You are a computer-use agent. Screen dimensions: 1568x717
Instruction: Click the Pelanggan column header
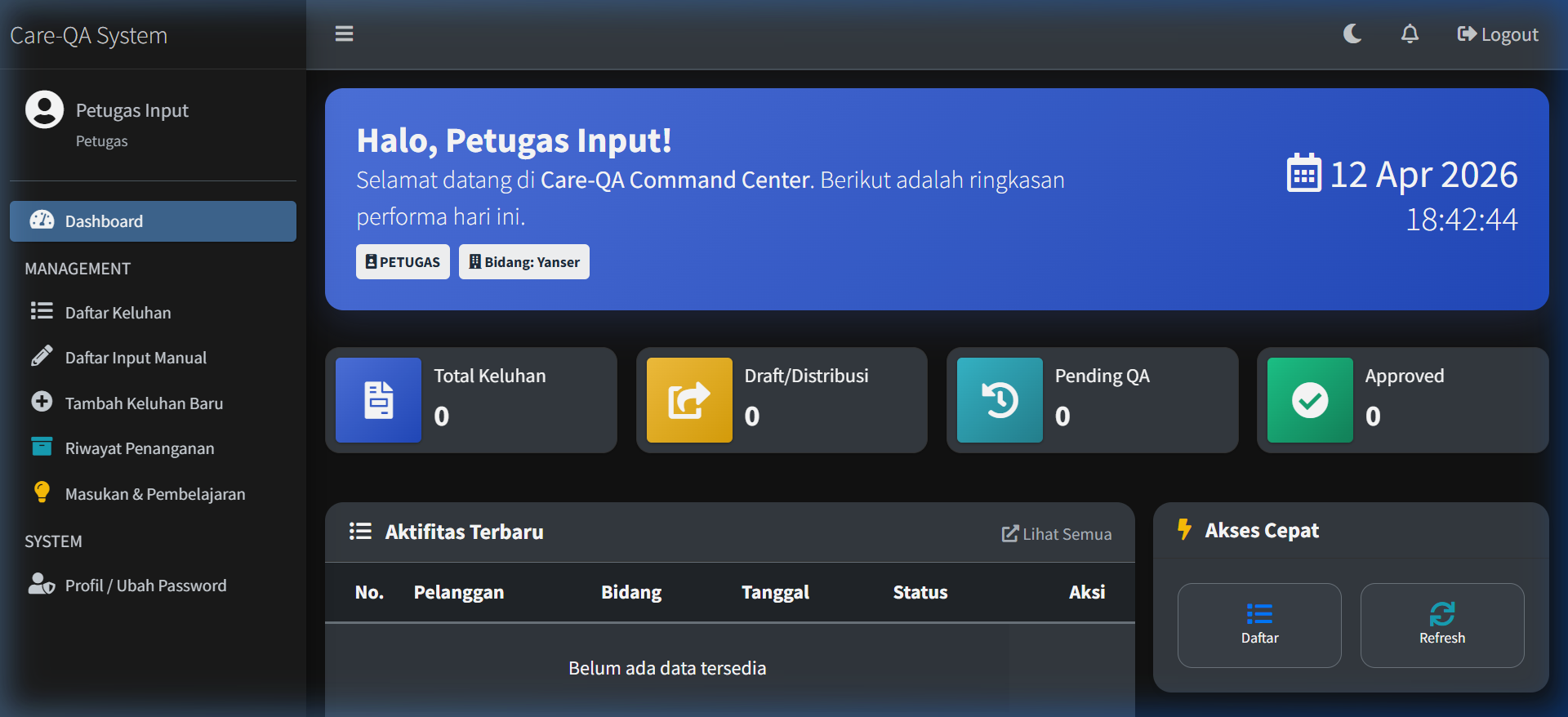click(x=459, y=593)
